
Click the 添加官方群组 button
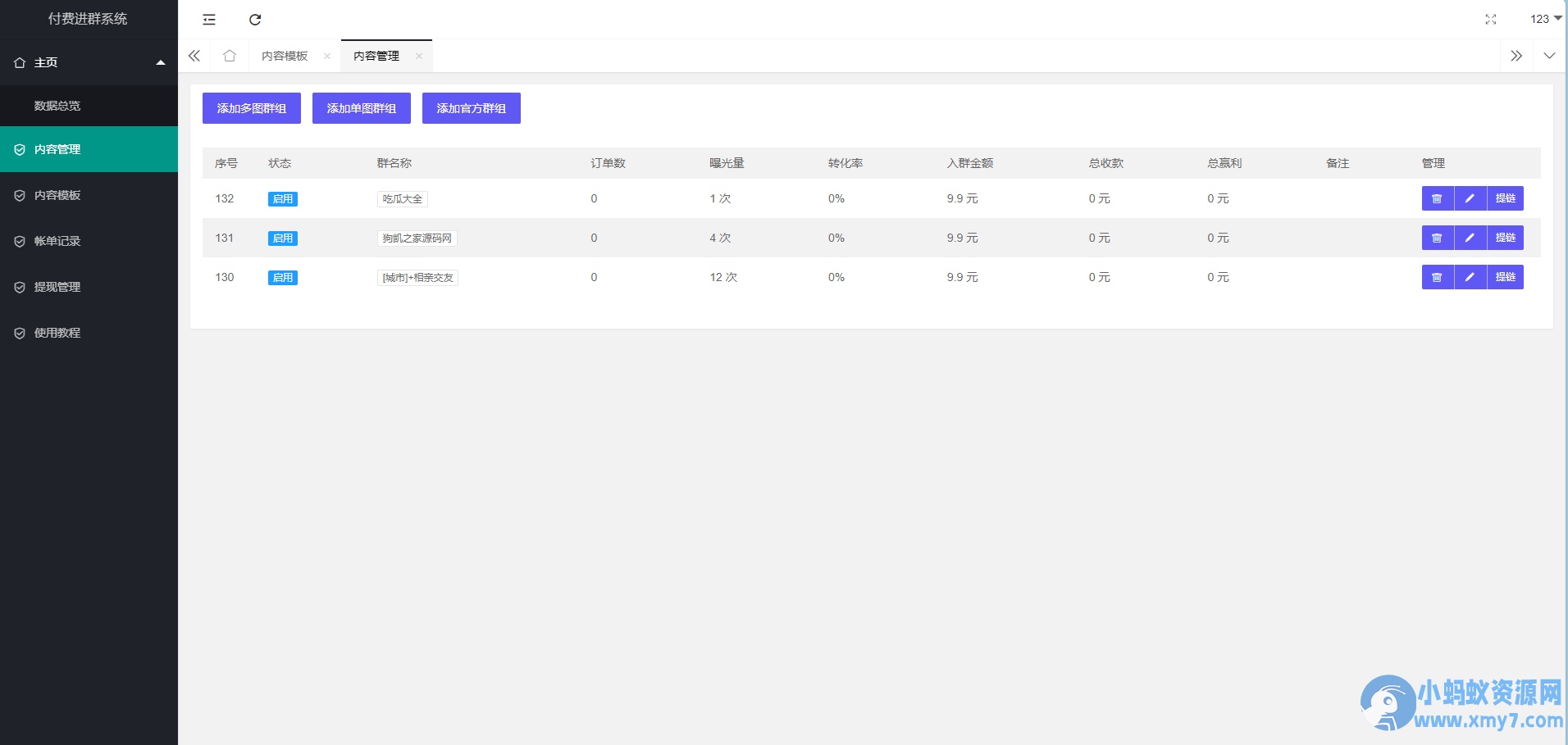click(472, 108)
